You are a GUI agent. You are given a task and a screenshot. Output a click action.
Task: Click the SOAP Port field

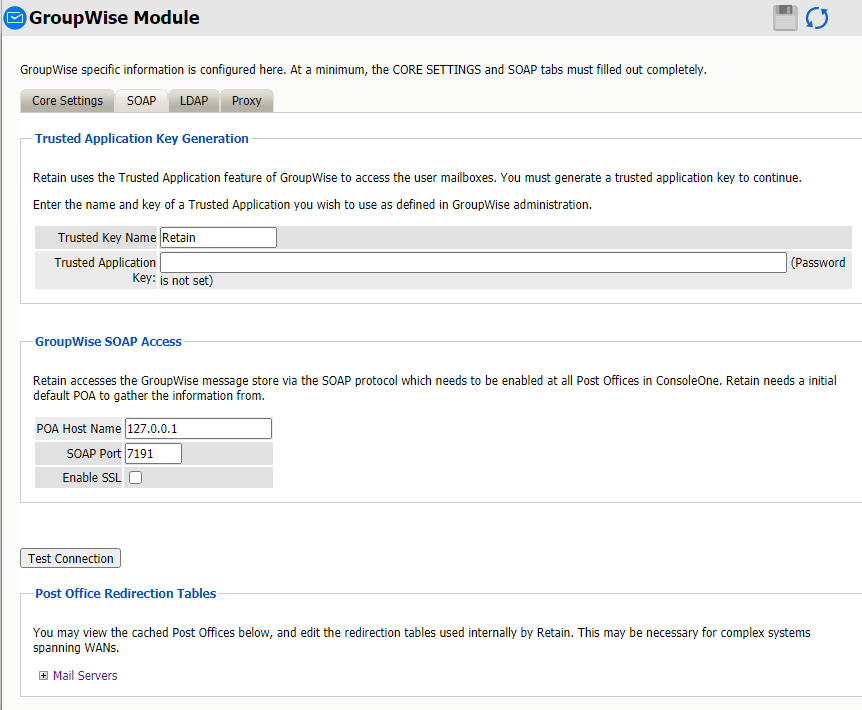coord(153,454)
